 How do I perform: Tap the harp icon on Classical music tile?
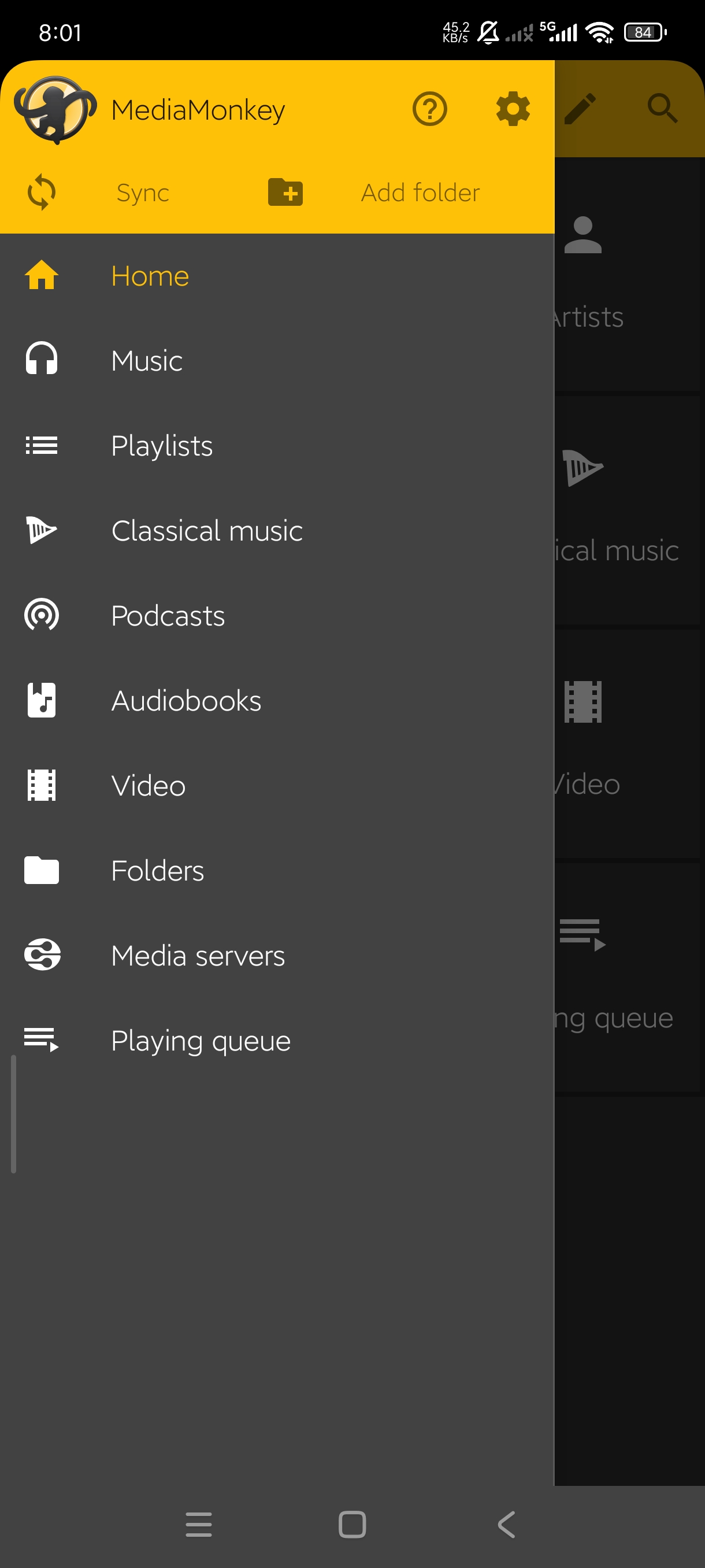point(582,468)
